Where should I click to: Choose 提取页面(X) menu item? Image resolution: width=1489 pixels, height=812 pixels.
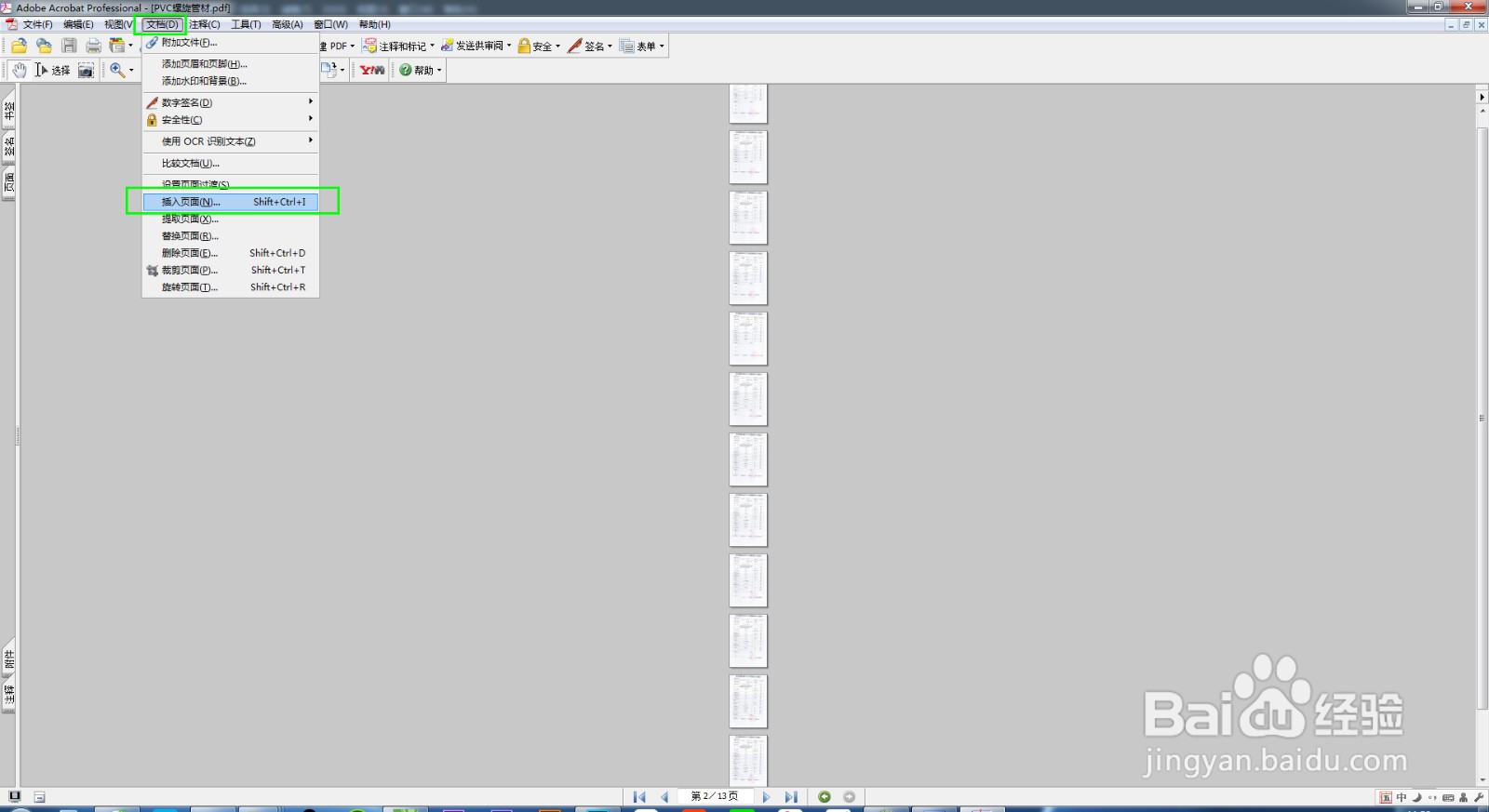click(230, 219)
